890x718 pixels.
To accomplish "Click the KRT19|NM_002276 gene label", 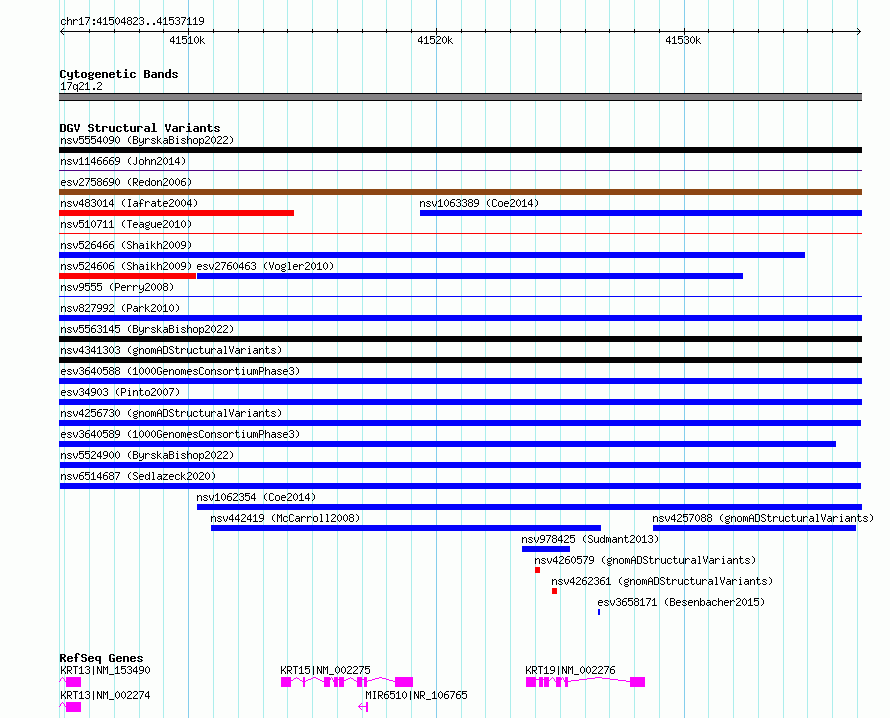I will click(570, 670).
